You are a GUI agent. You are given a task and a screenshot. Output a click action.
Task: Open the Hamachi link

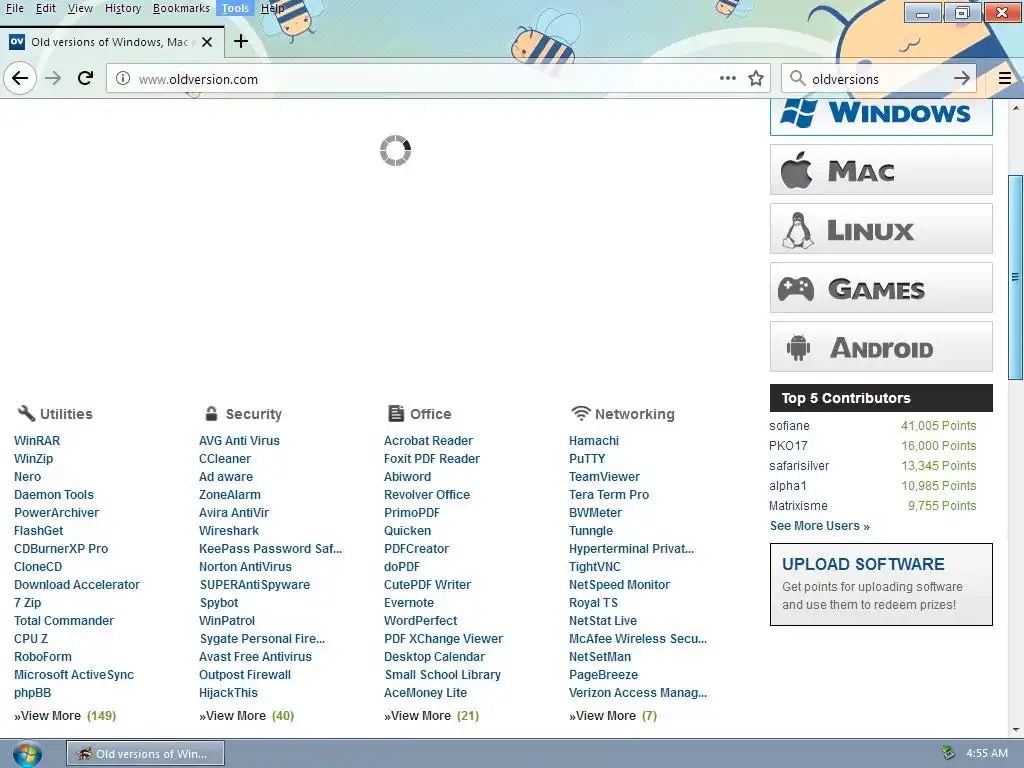tap(594, 441)
